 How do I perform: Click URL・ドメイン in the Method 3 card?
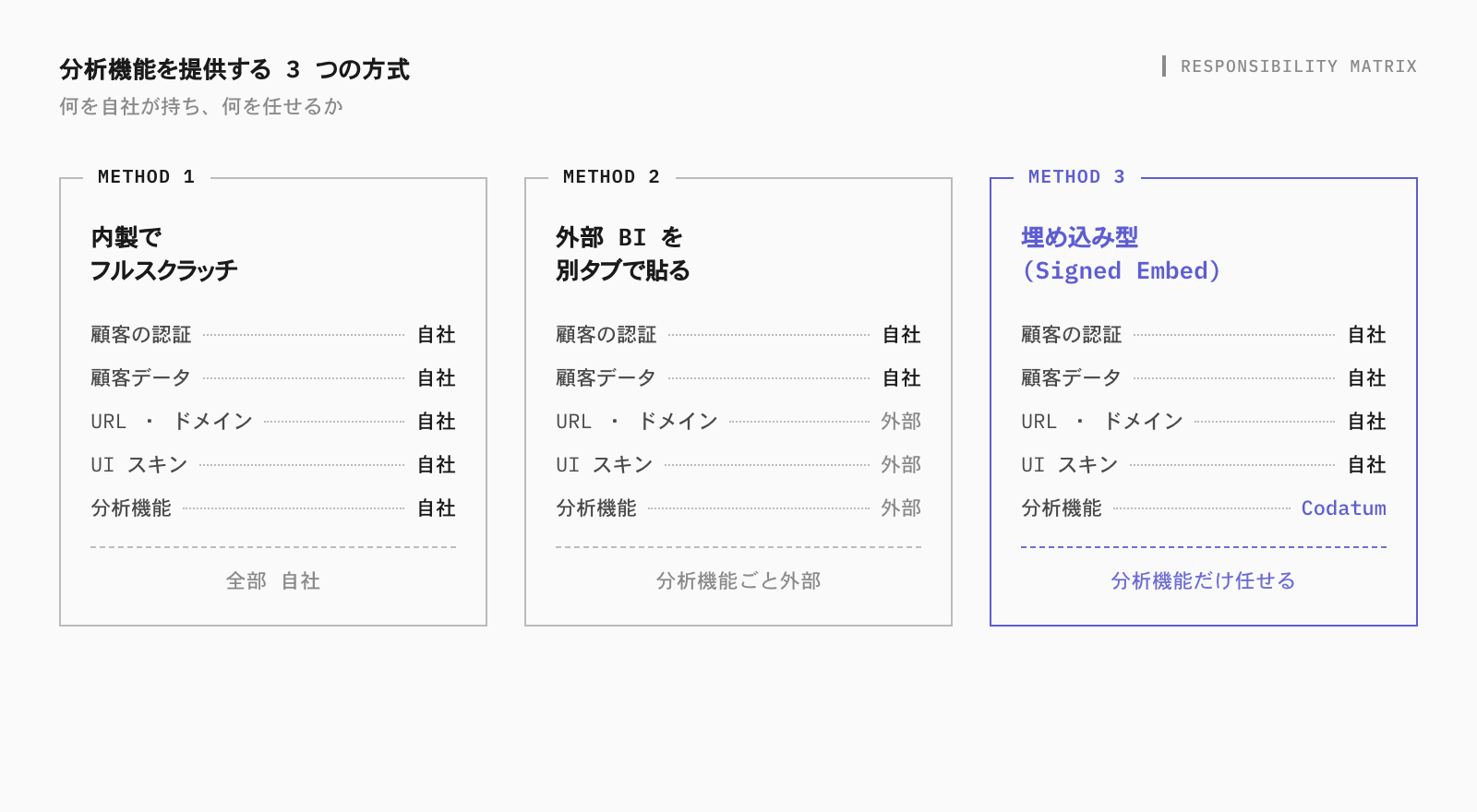click(1102, 421)
